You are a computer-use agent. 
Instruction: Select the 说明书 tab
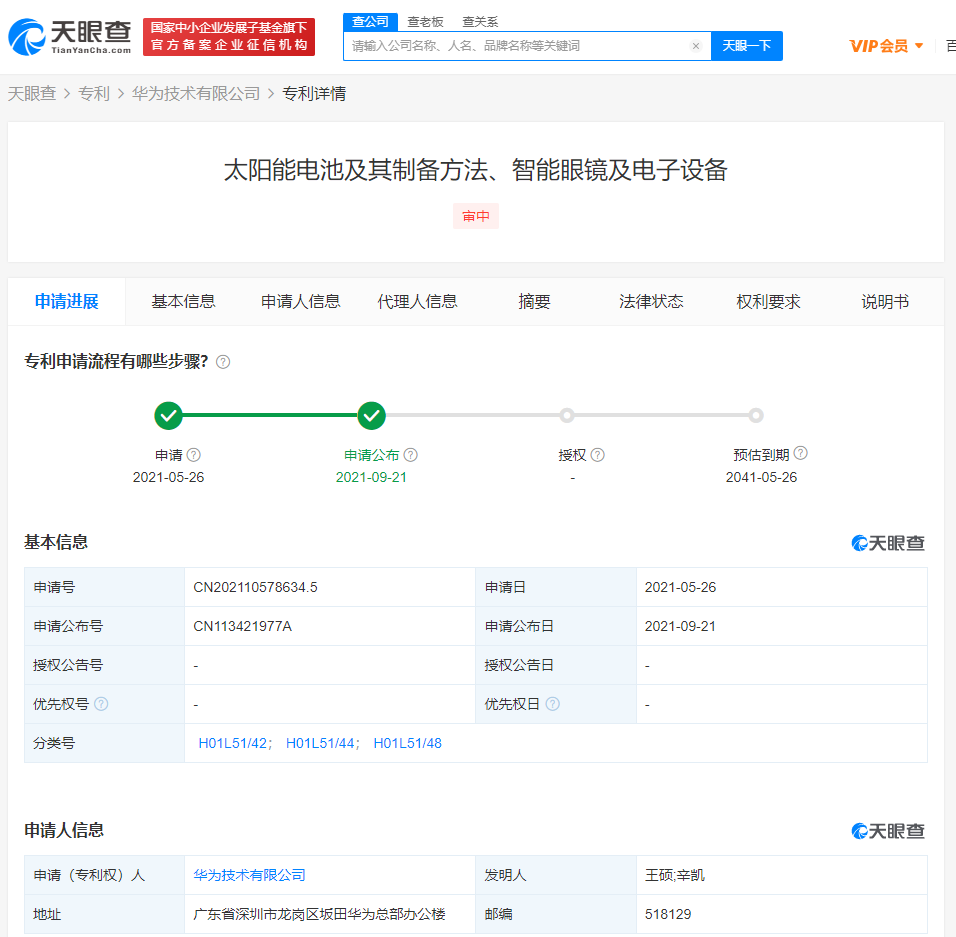(885, 302)
